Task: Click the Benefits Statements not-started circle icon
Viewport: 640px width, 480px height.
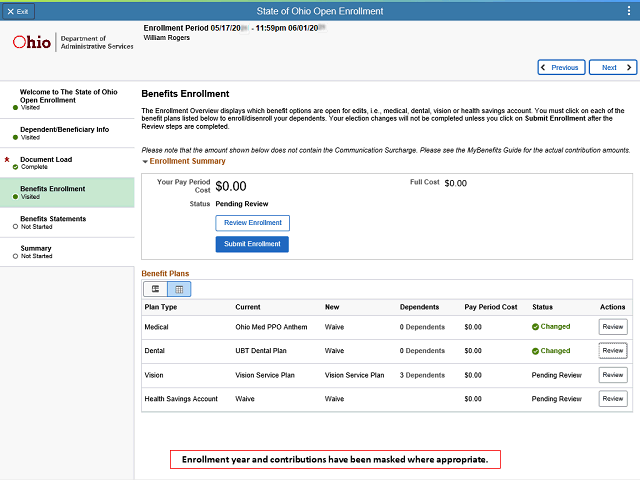Action: point(16,227)
